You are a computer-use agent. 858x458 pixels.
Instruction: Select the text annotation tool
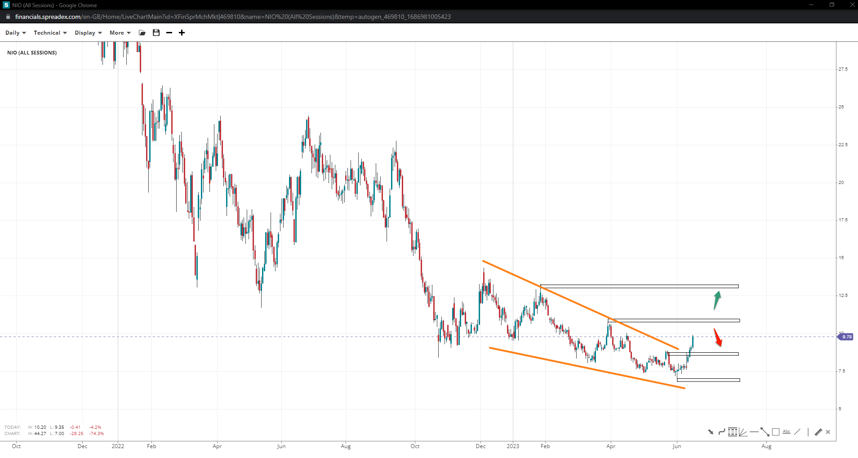786,432
